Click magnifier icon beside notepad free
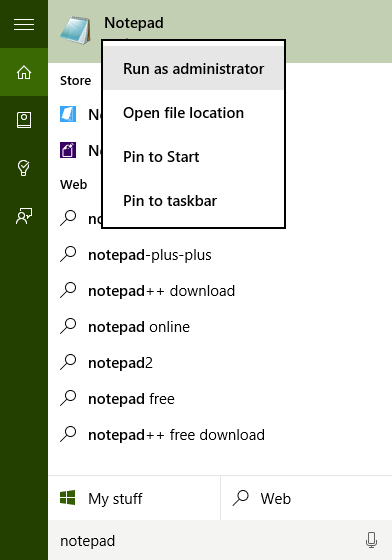 pos(68,398)
